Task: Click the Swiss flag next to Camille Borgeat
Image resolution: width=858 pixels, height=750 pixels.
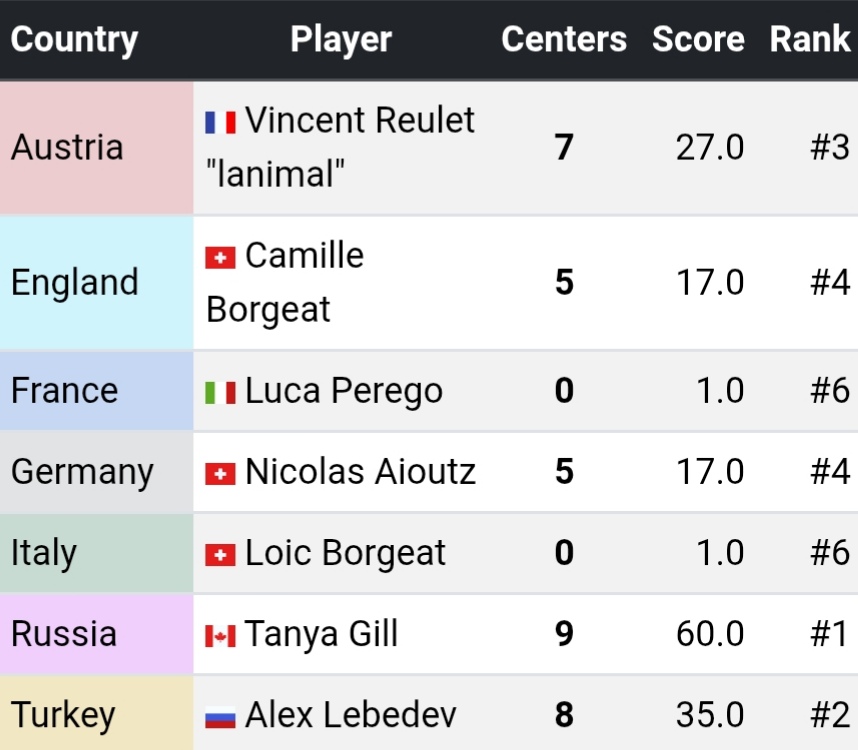Action: pyautogui.click(x=220, y=257)
